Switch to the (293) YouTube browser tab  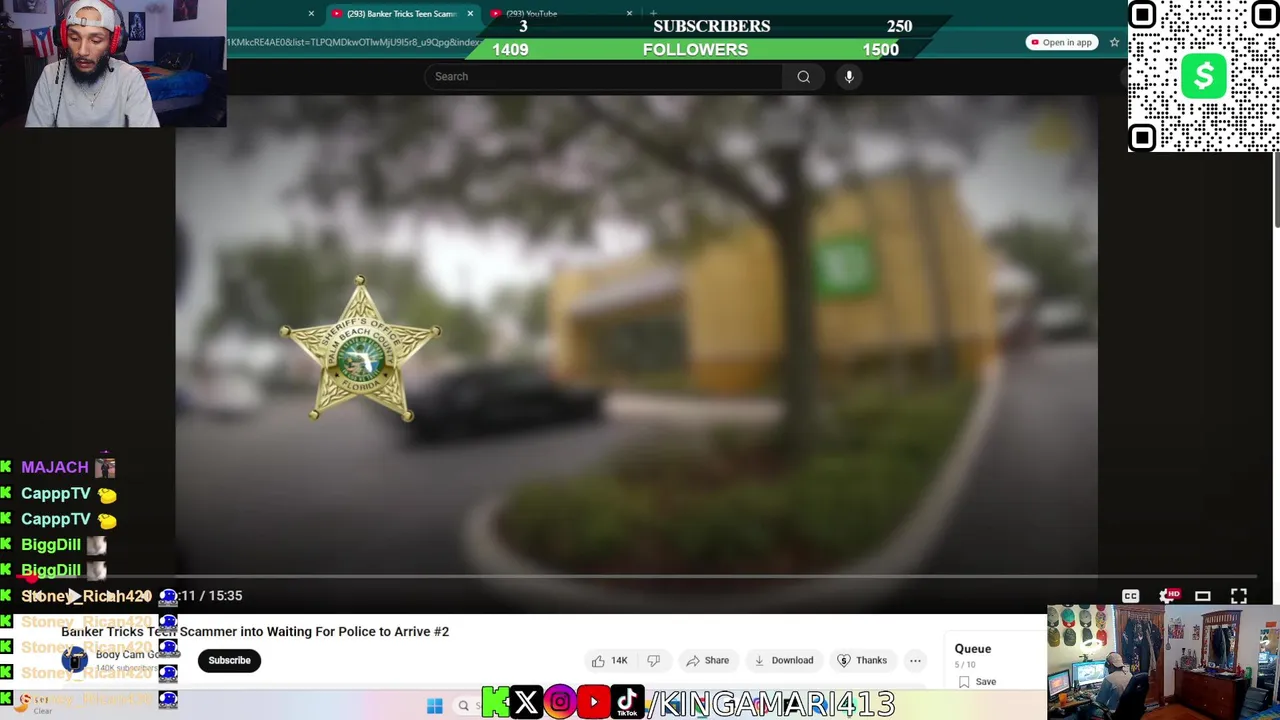coord(531,14)
